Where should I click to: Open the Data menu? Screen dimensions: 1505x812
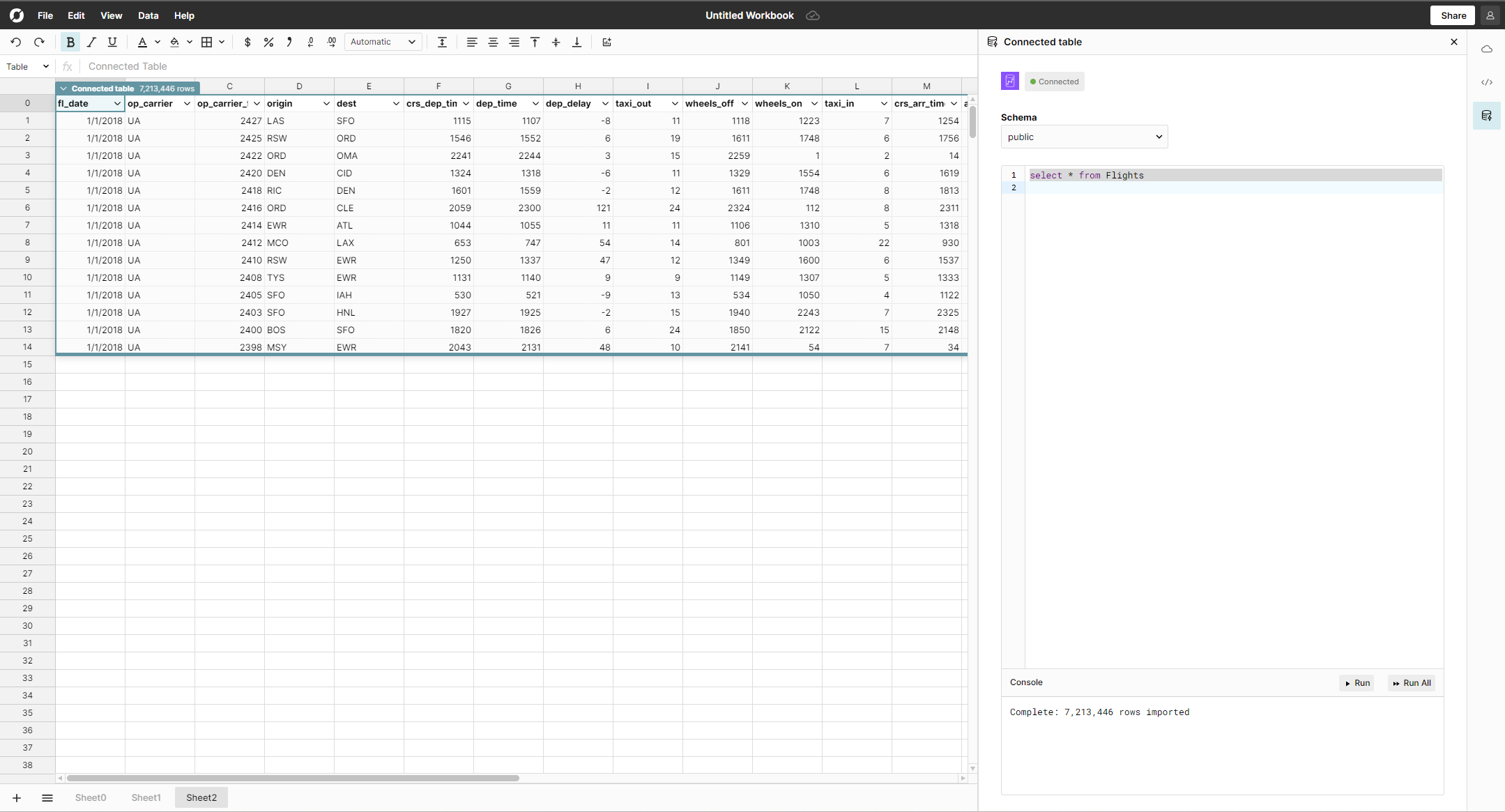148,15
